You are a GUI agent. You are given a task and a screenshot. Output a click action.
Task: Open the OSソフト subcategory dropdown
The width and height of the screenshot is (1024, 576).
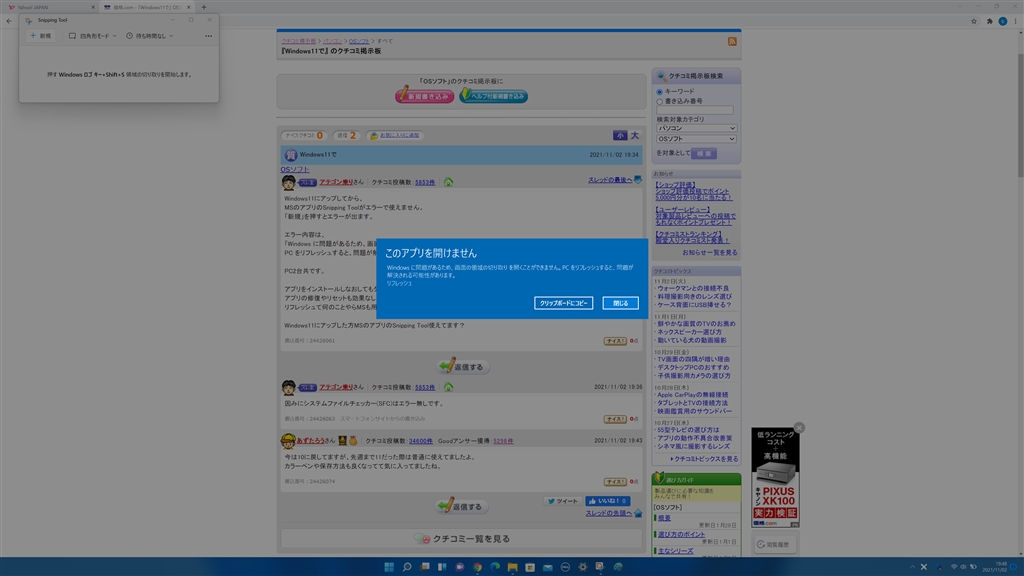tap(696, 139)
